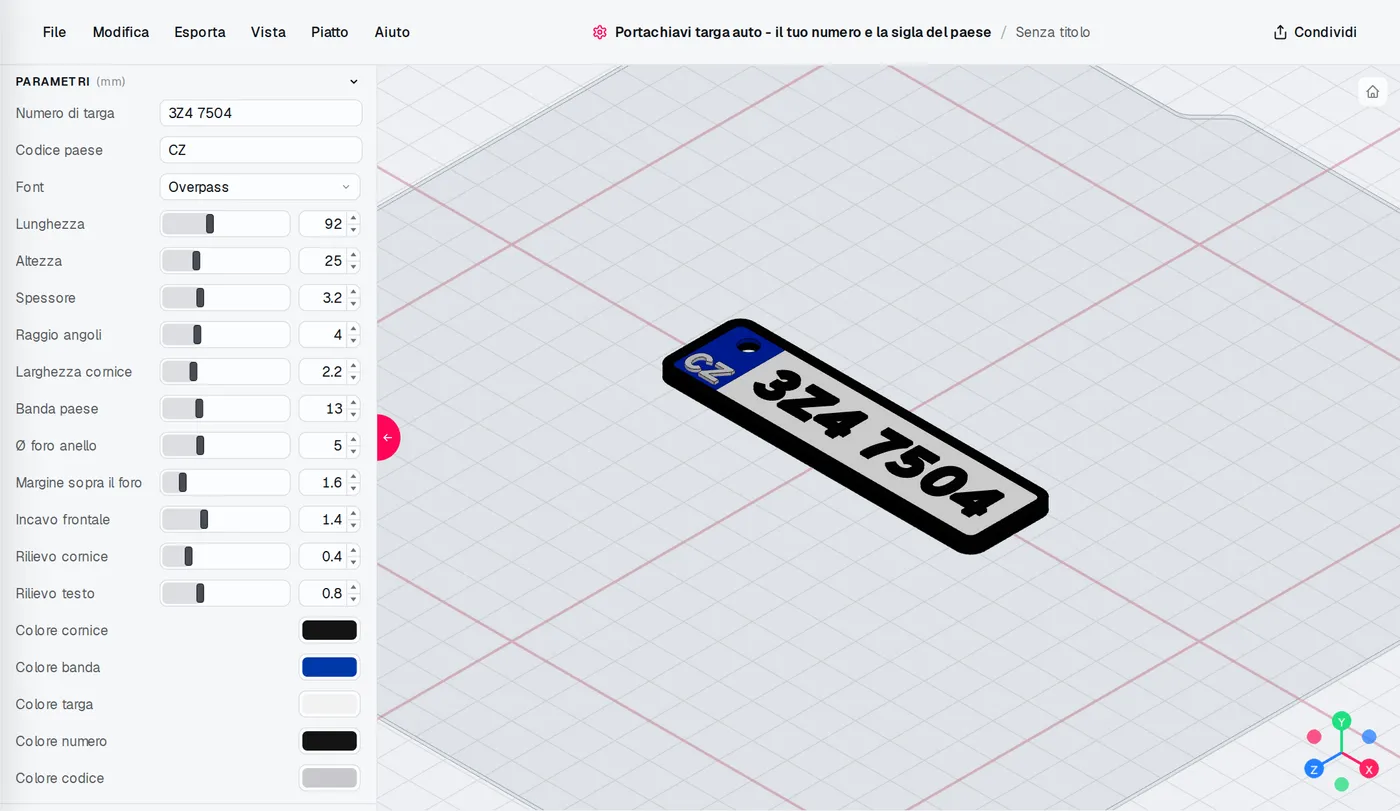Decrease the Altezza stepper value
1400x811 pixels.
[353, 267]
